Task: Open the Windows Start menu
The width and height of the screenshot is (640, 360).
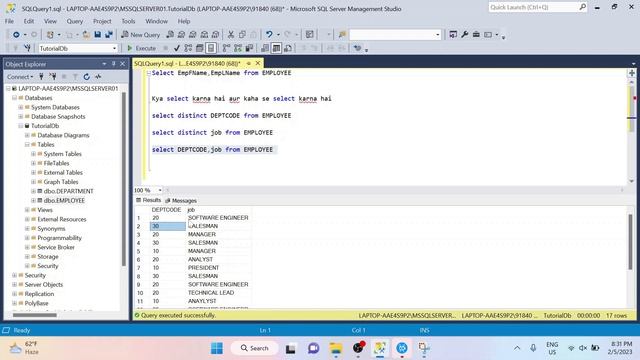Action: point(217,348)
